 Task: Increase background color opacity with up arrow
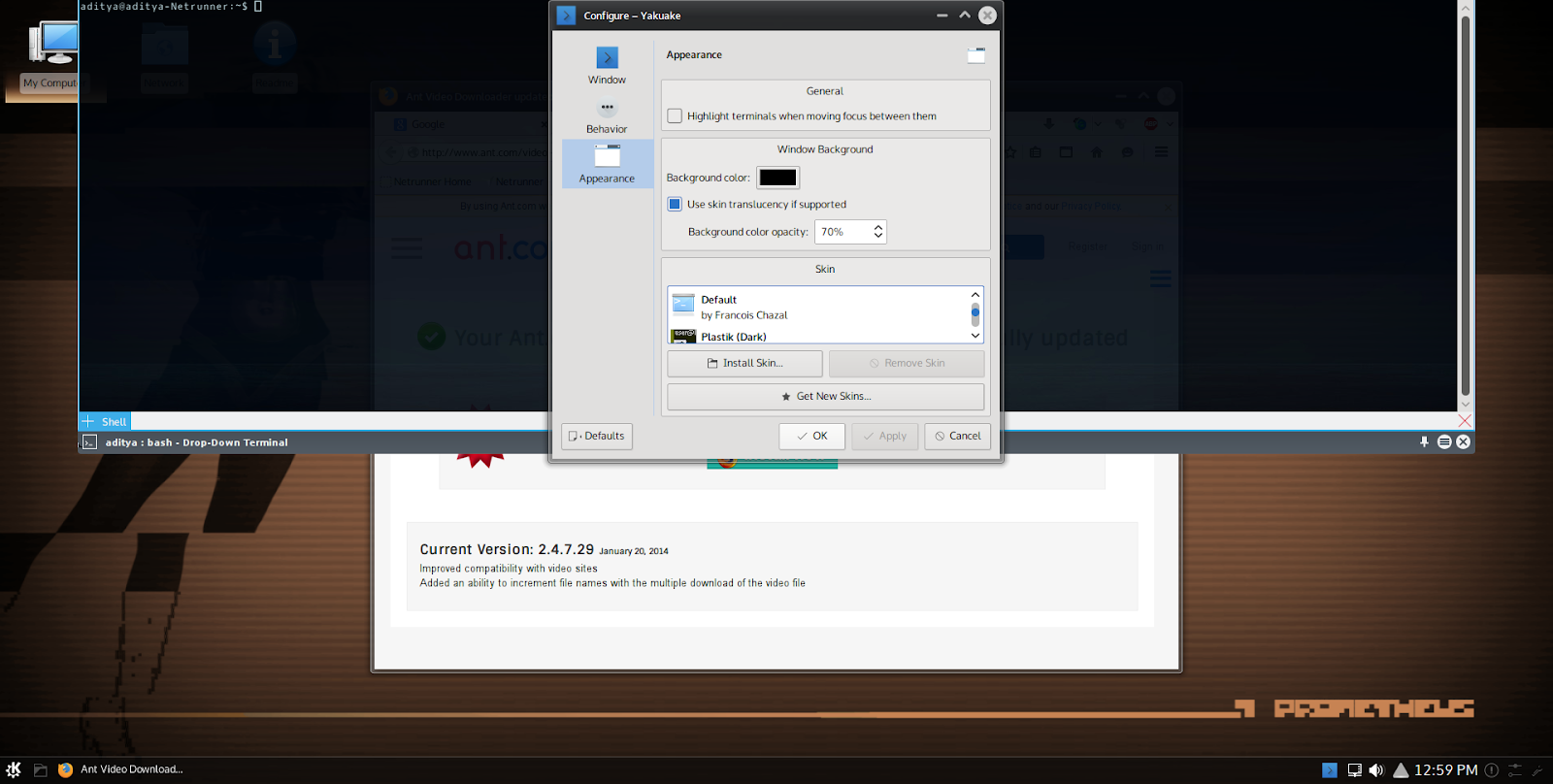[x=878, y=227]
